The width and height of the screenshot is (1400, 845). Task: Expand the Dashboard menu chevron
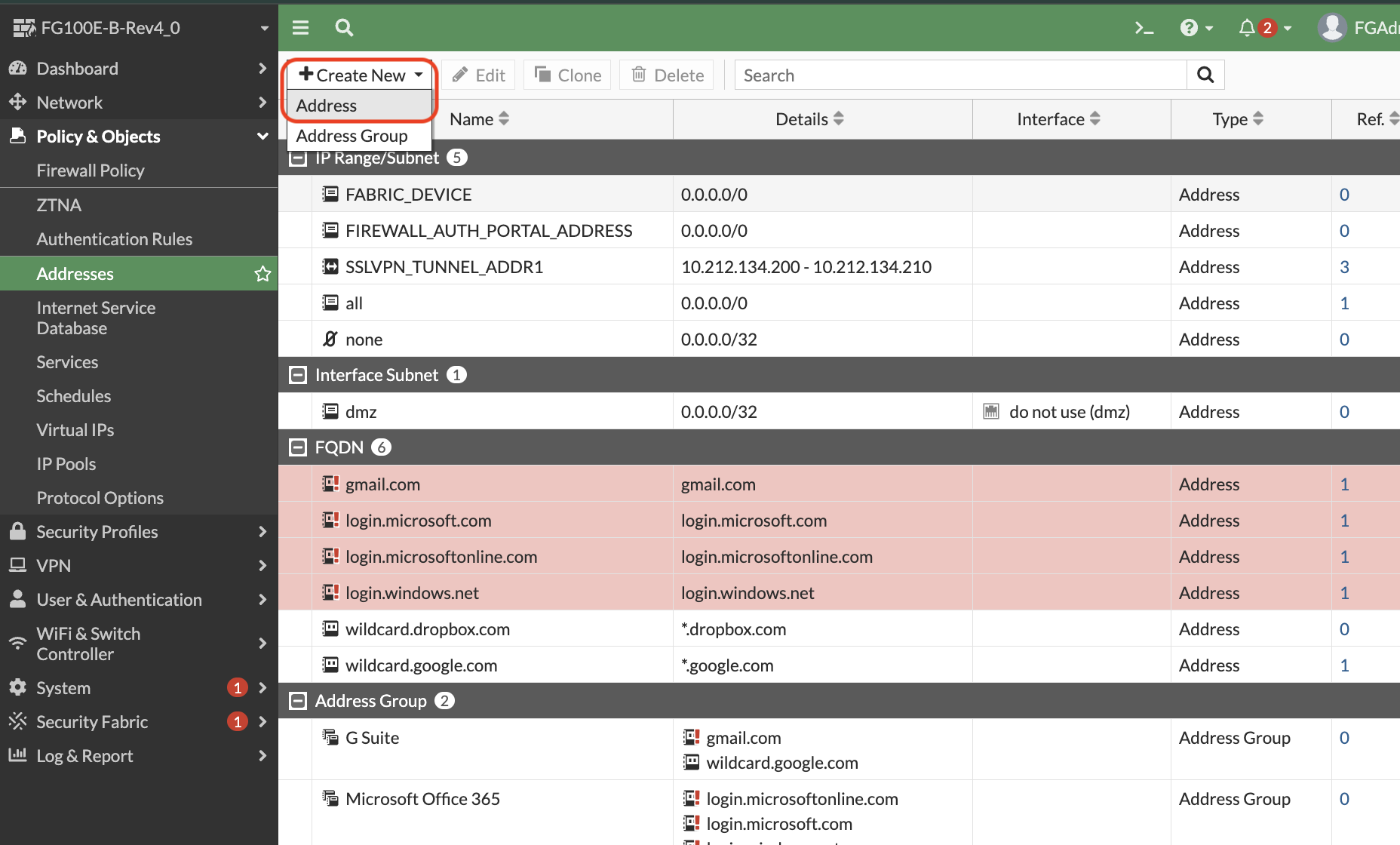(x=262, y=68)
